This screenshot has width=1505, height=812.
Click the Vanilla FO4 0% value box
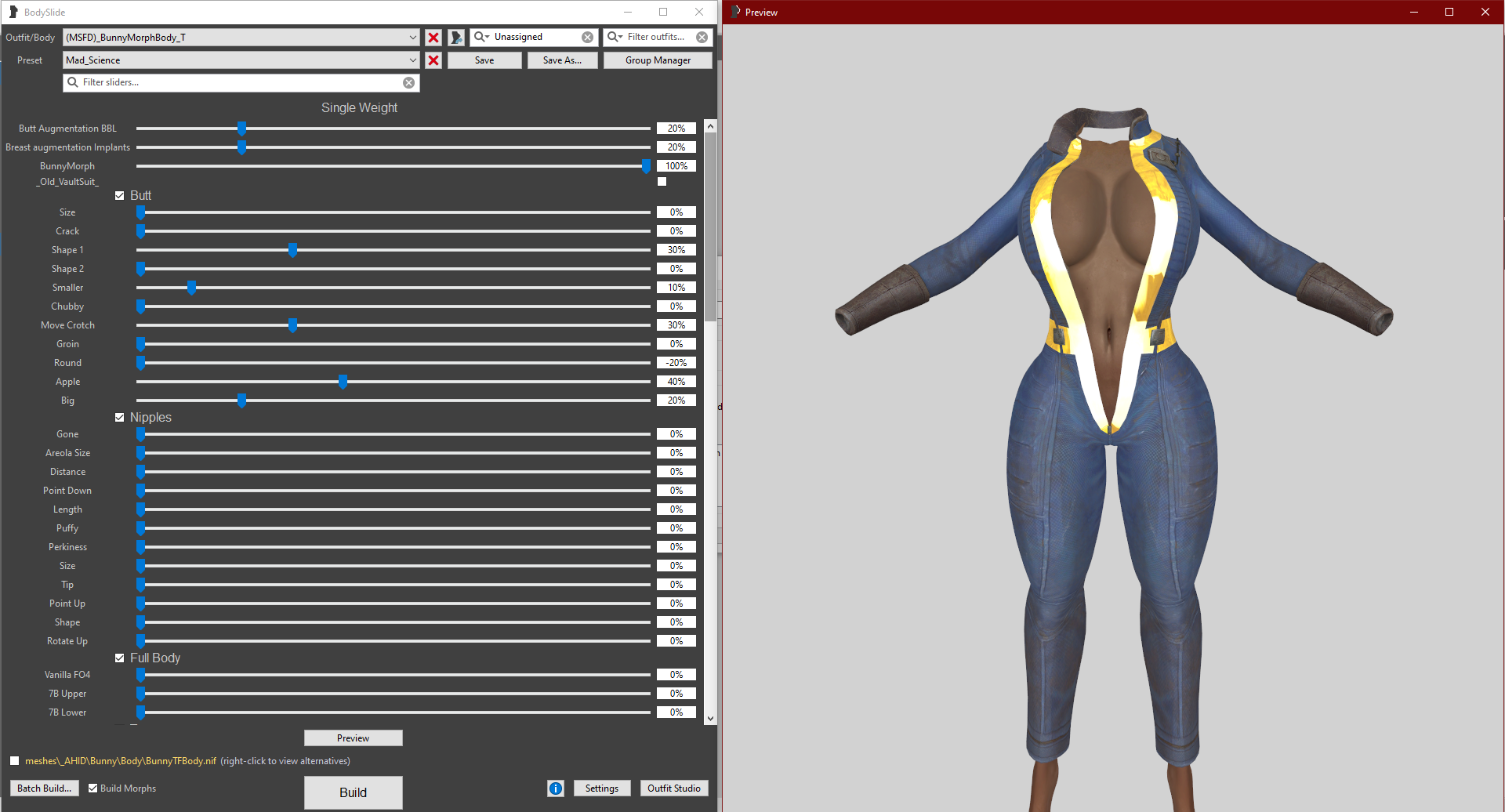[x=676, y=675]
